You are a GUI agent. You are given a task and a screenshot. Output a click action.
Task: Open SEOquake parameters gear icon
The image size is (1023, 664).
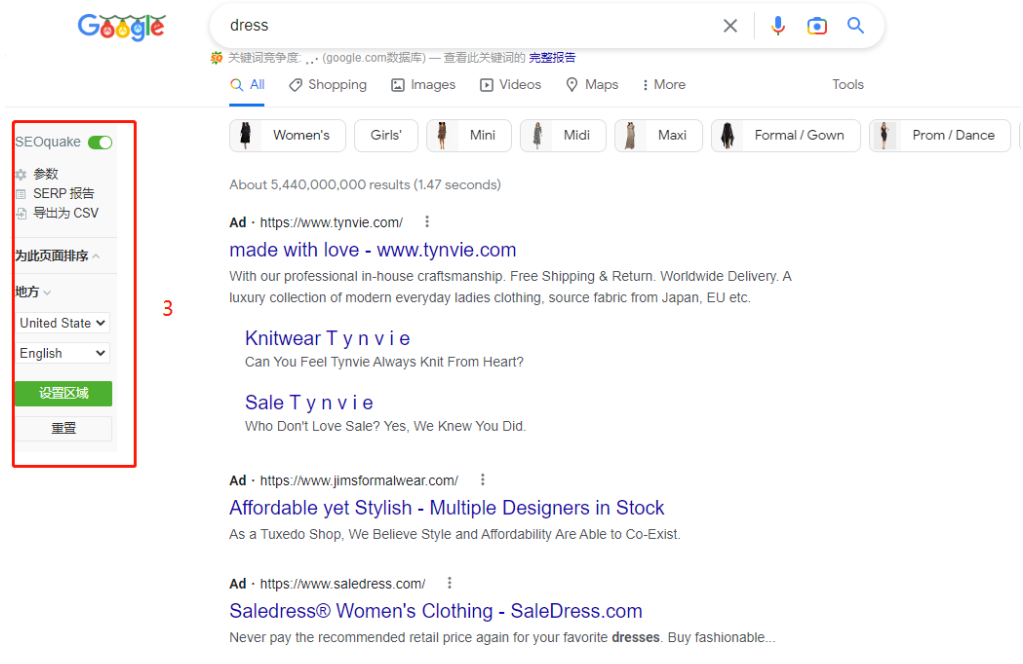[x=21, y=174]
